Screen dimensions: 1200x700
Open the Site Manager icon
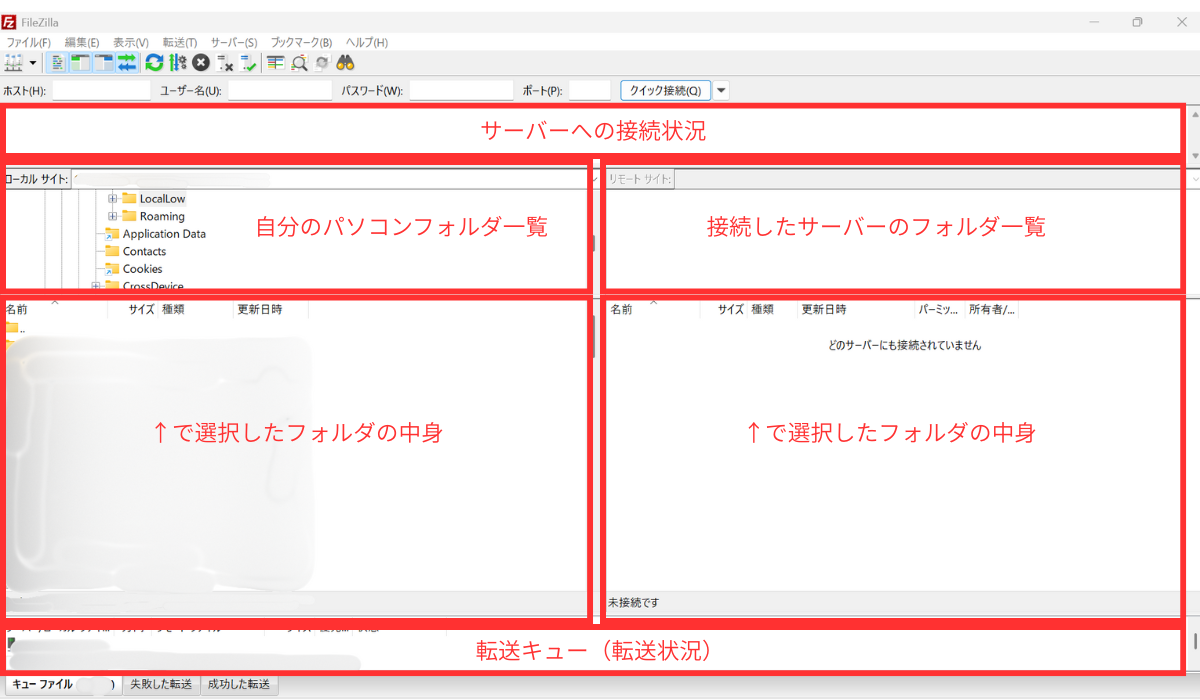point(13,63)
